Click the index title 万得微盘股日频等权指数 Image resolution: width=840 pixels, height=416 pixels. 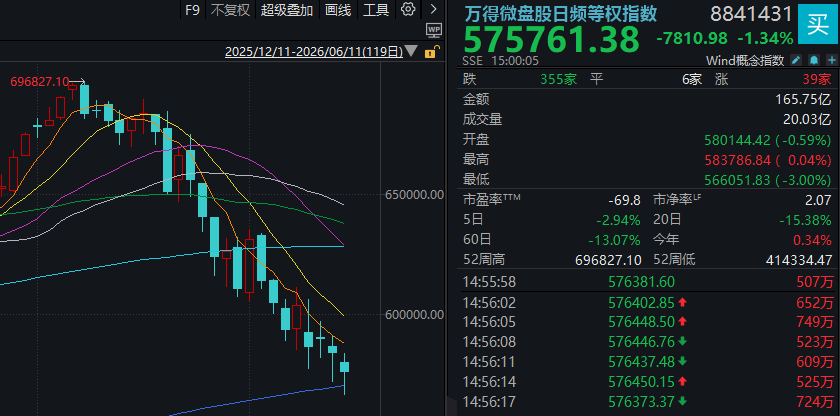[x=560, y=13]
